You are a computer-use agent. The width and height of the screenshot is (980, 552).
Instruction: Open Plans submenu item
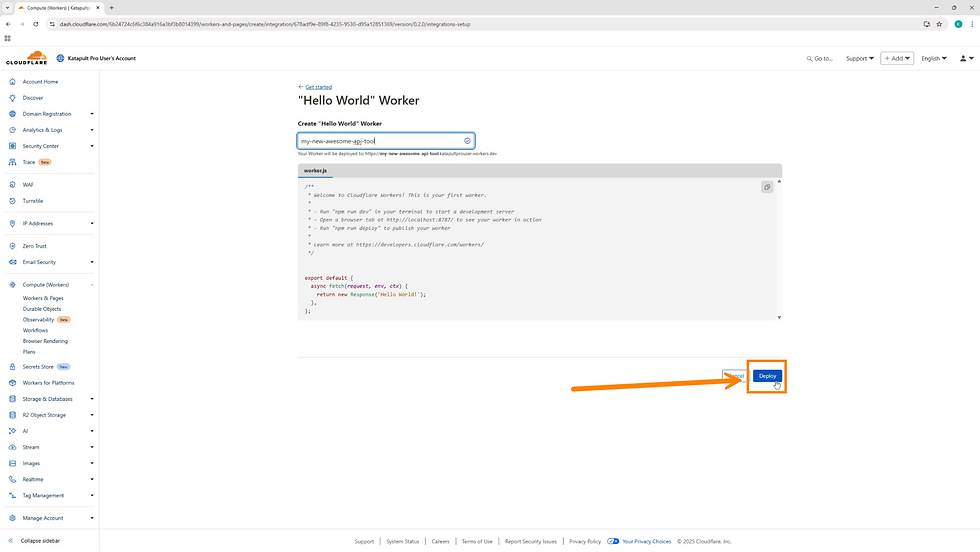[29, 352]
